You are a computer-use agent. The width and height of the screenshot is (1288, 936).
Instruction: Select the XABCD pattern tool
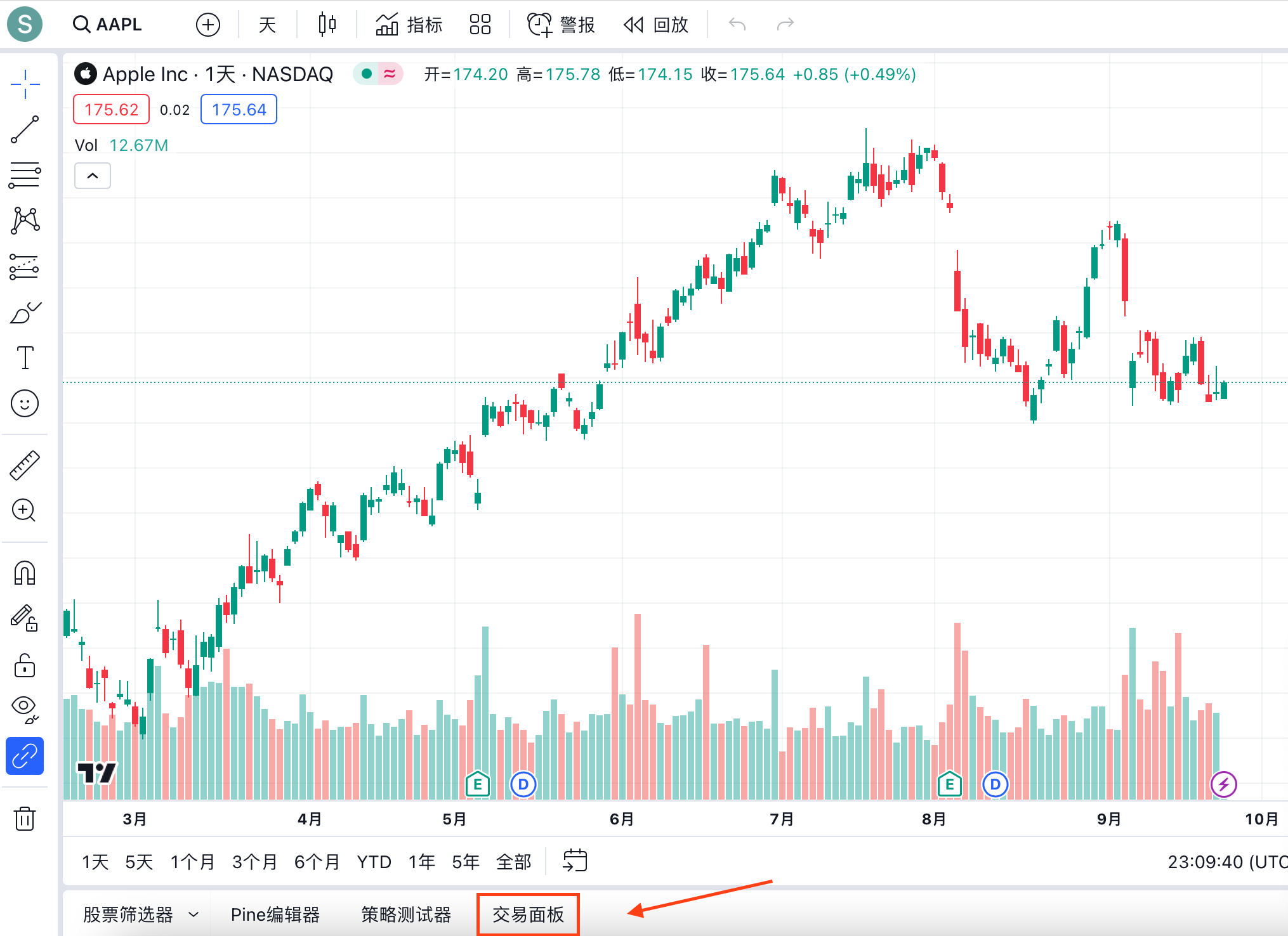(25, 221)
